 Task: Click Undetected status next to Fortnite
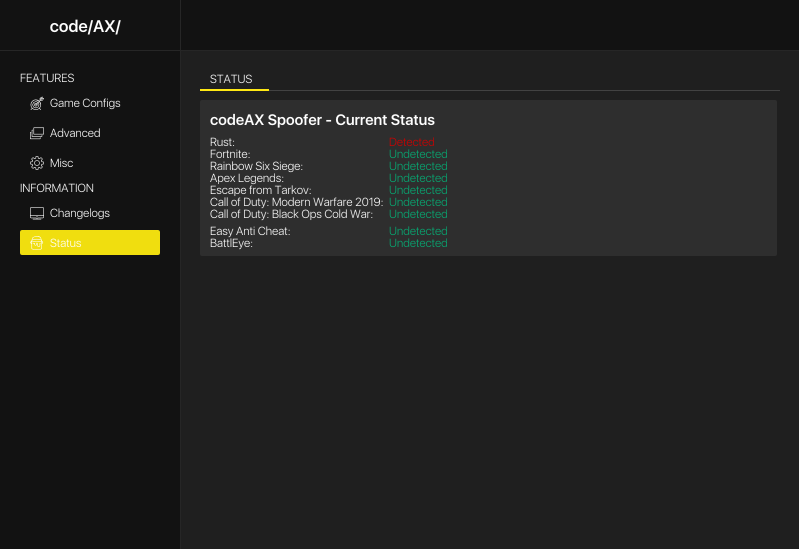(x=418, y=154)
